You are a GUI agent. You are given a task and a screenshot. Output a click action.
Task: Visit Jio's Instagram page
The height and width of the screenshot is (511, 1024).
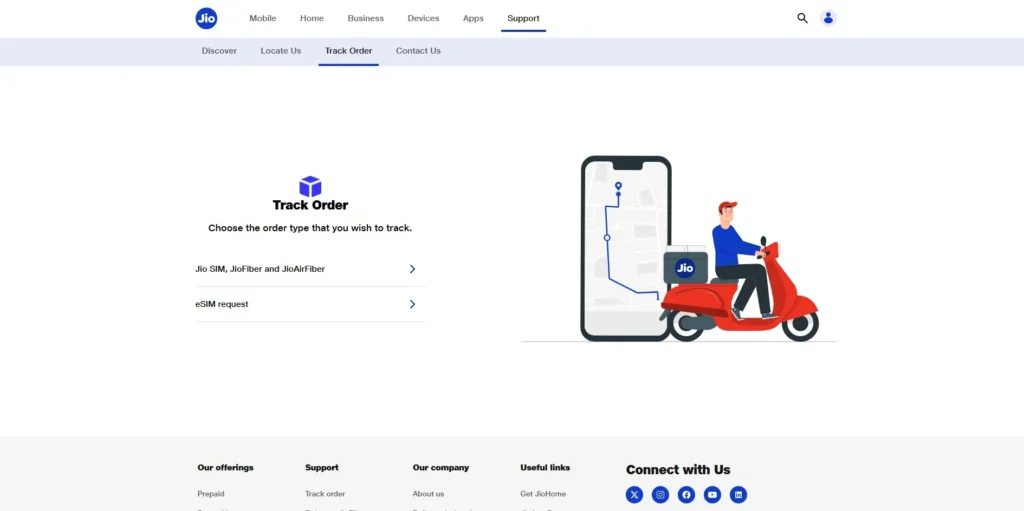pos(660,495)
